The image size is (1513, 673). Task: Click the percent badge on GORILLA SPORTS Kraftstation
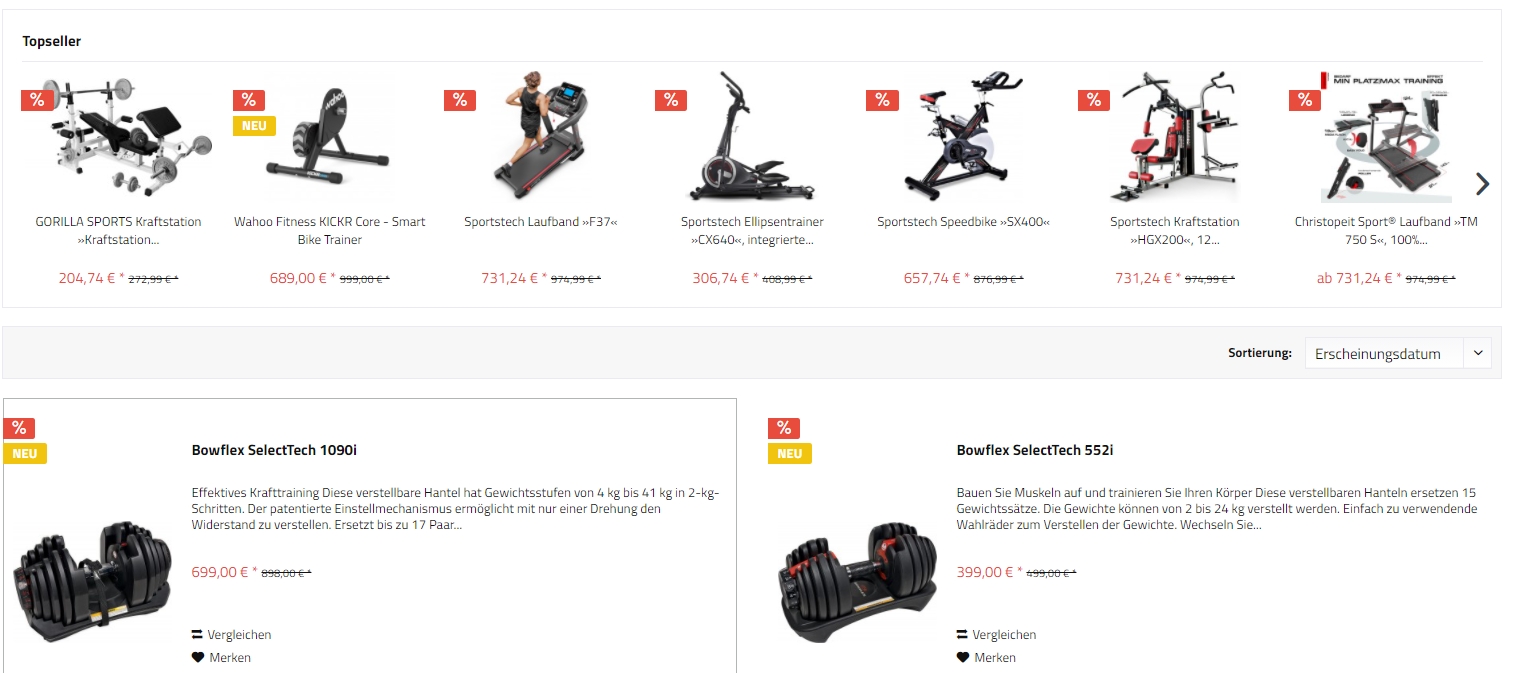[37, 99]
